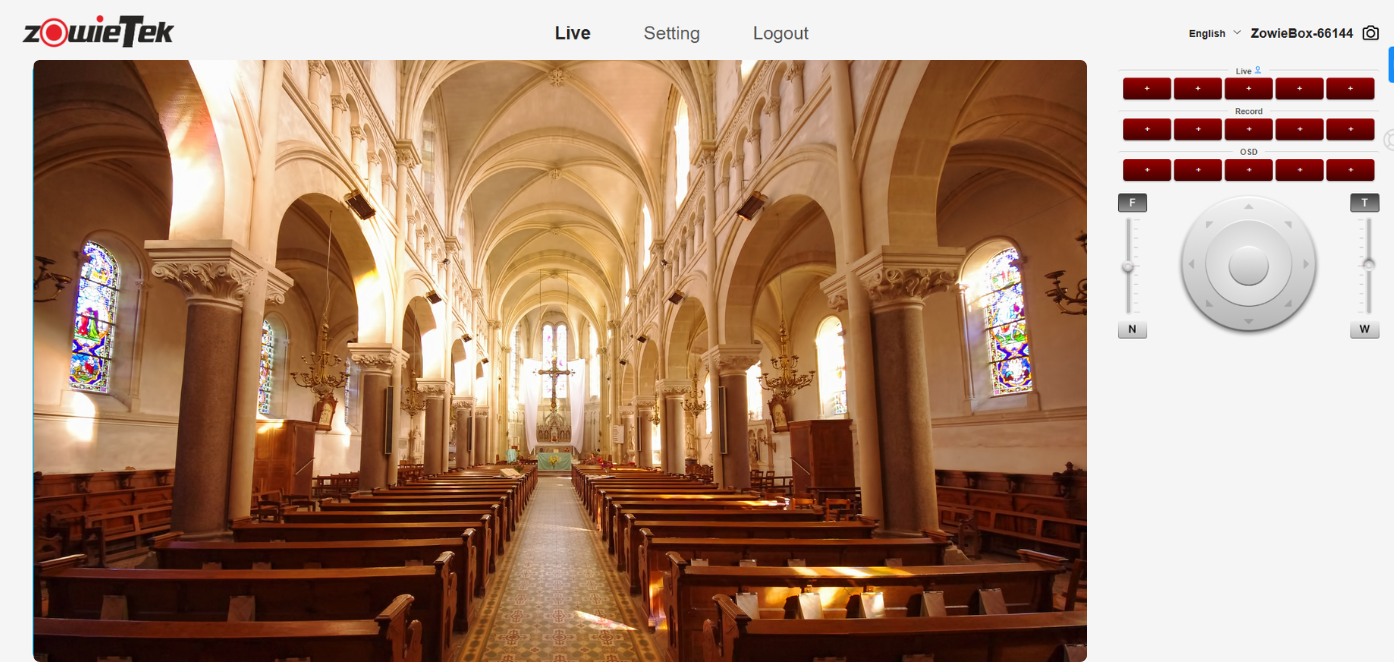Click the Logout link
The width and height of the screenshot is (1395, 662).
[x=780, y=33]
